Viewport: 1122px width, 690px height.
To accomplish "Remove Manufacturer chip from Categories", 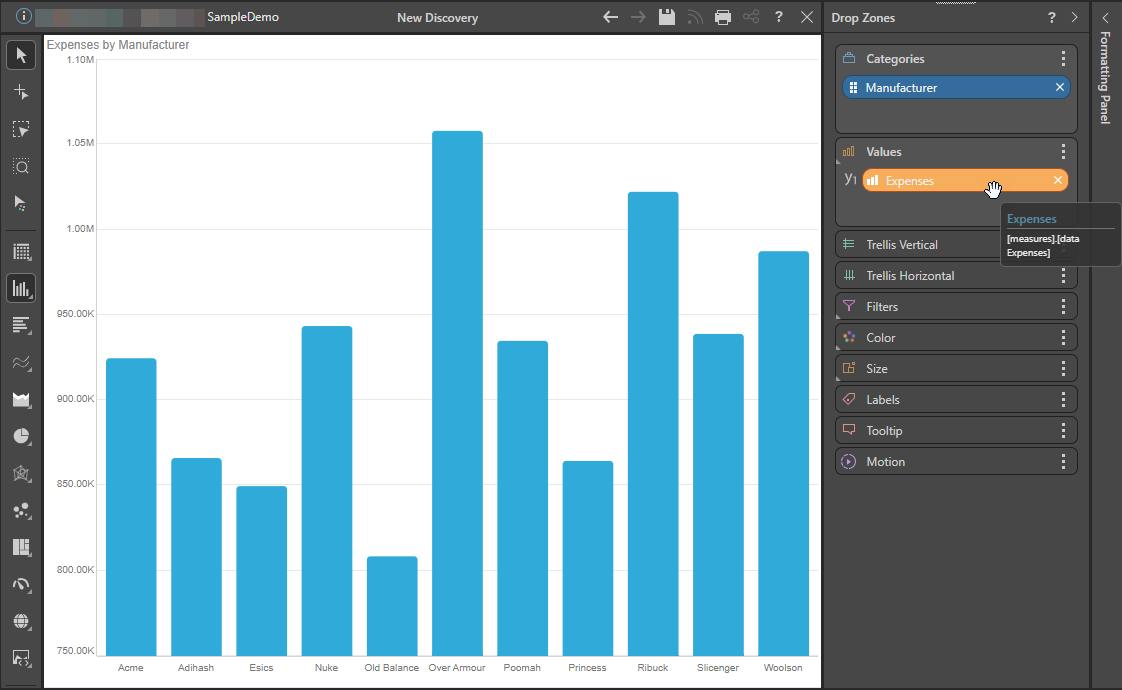I will [1059, 88].
